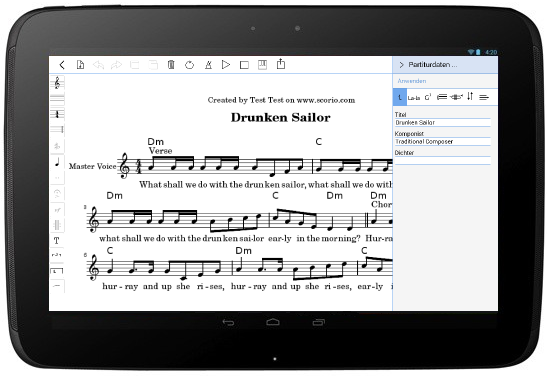Viewport: 547px width, 376px height.
Task: Open the time signature palette in sidebar
Action: point(57,114)
